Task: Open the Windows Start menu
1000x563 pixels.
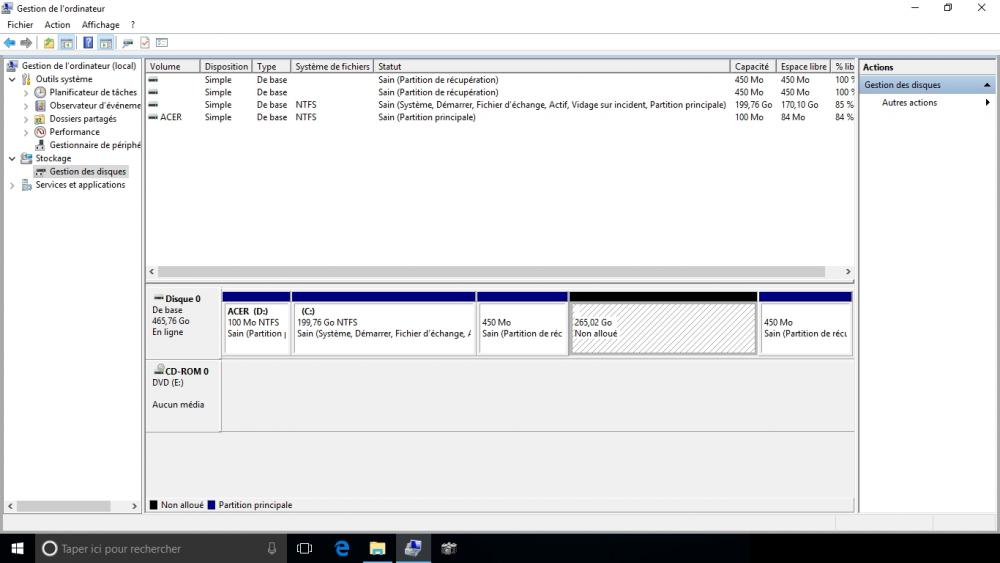Action: pyautogui.click(x=17, y=548)
